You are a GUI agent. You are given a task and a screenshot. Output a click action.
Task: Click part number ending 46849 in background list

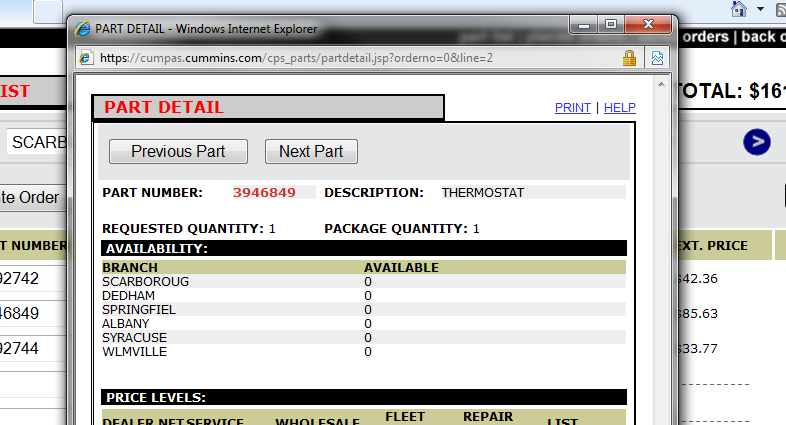coord(20,313)
